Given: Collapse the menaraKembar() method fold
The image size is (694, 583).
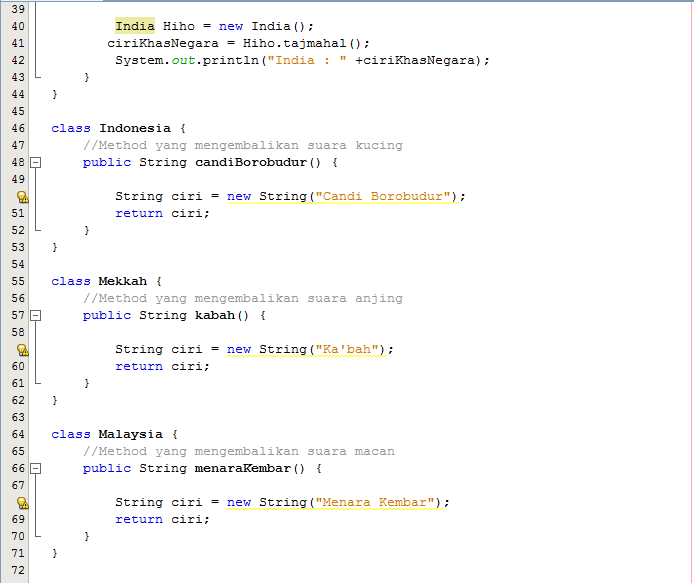Looking at the screenshot, I should 36,468.
